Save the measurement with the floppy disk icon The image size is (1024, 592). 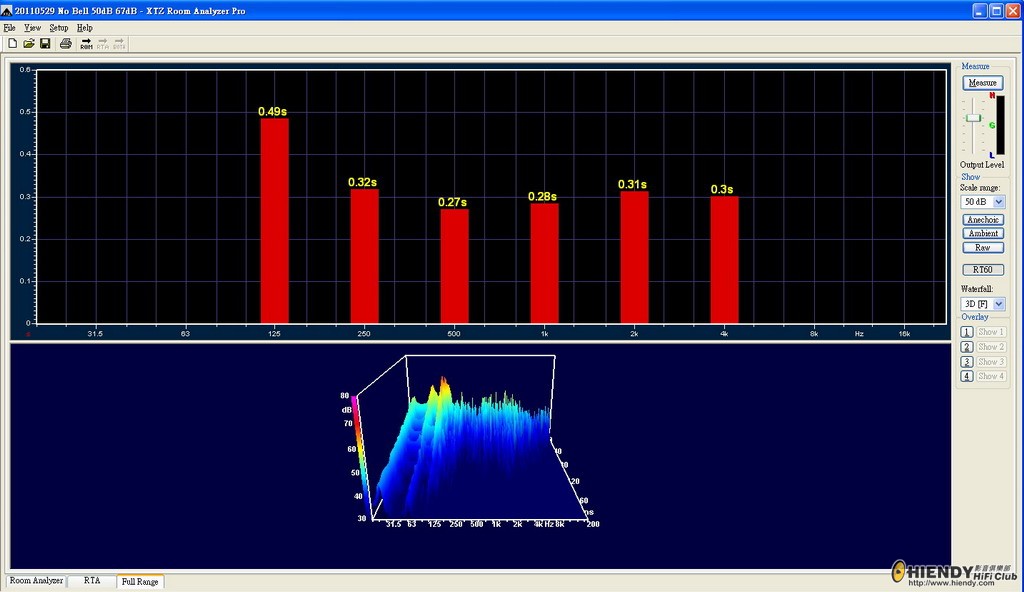coord(45,44)
